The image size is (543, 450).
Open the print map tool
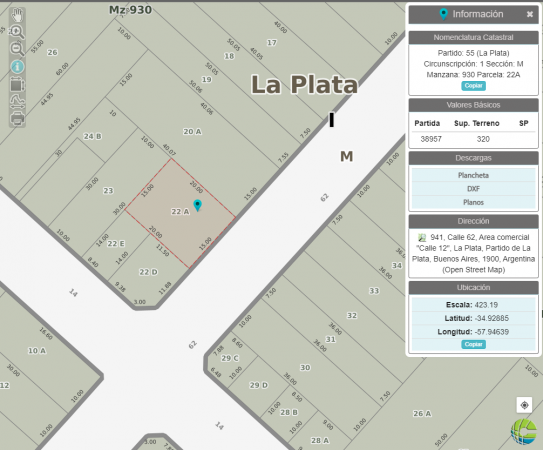pyautogui.click(x=17, y=119)
